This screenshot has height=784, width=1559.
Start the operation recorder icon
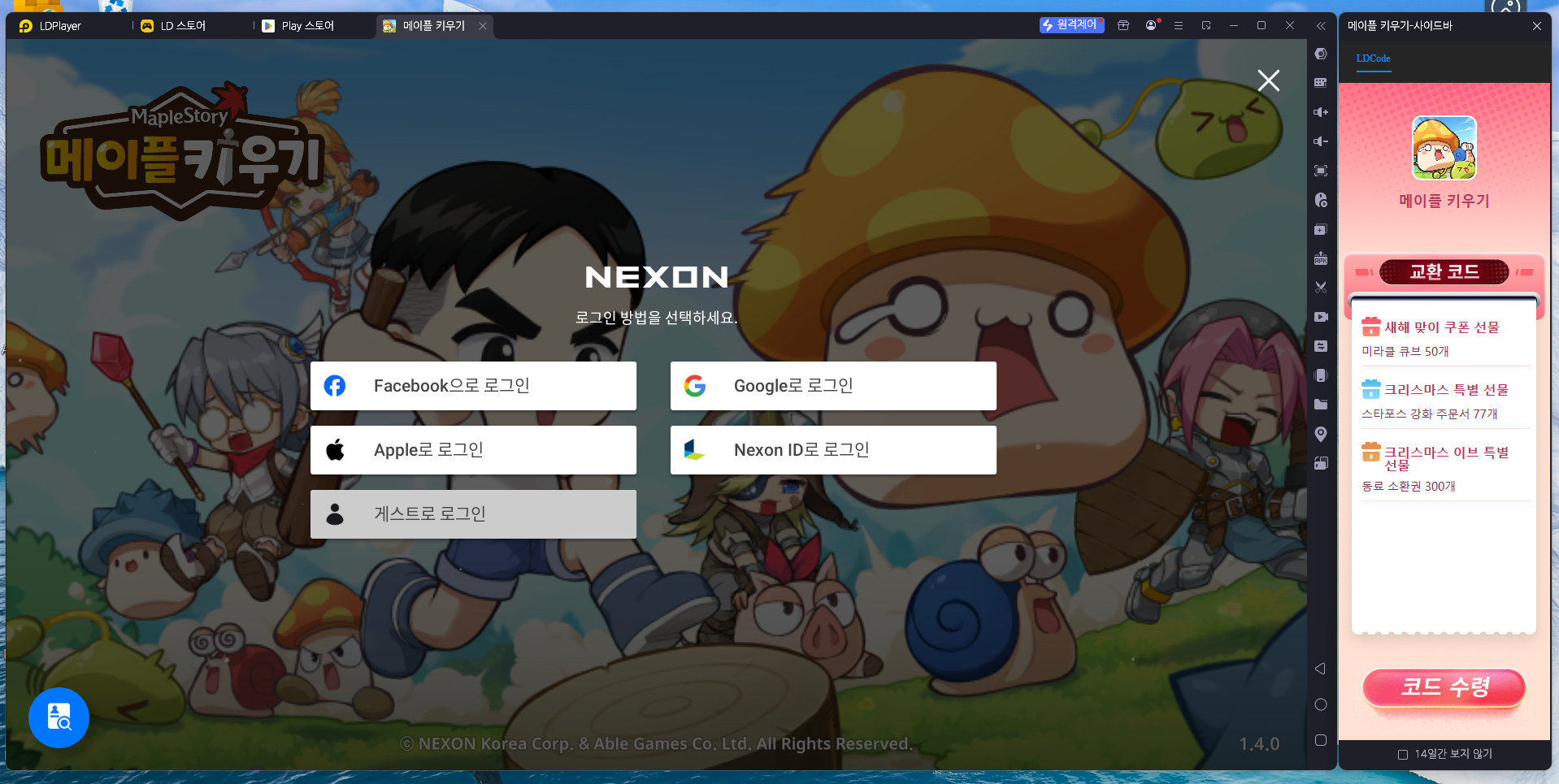(1321, 200)
